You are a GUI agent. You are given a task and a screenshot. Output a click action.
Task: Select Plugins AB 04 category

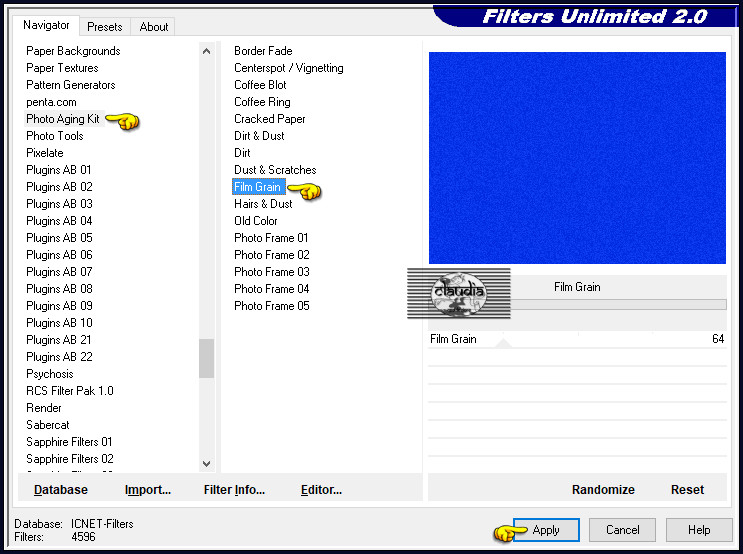[x=59, y=221]
